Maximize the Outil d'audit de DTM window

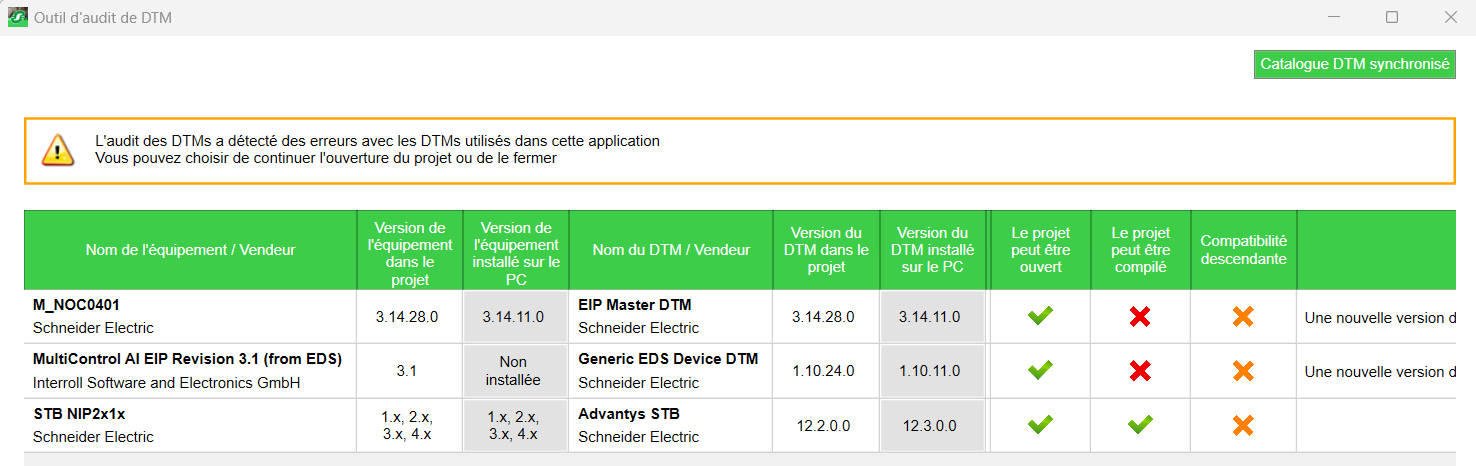(x=1391, y=17)
